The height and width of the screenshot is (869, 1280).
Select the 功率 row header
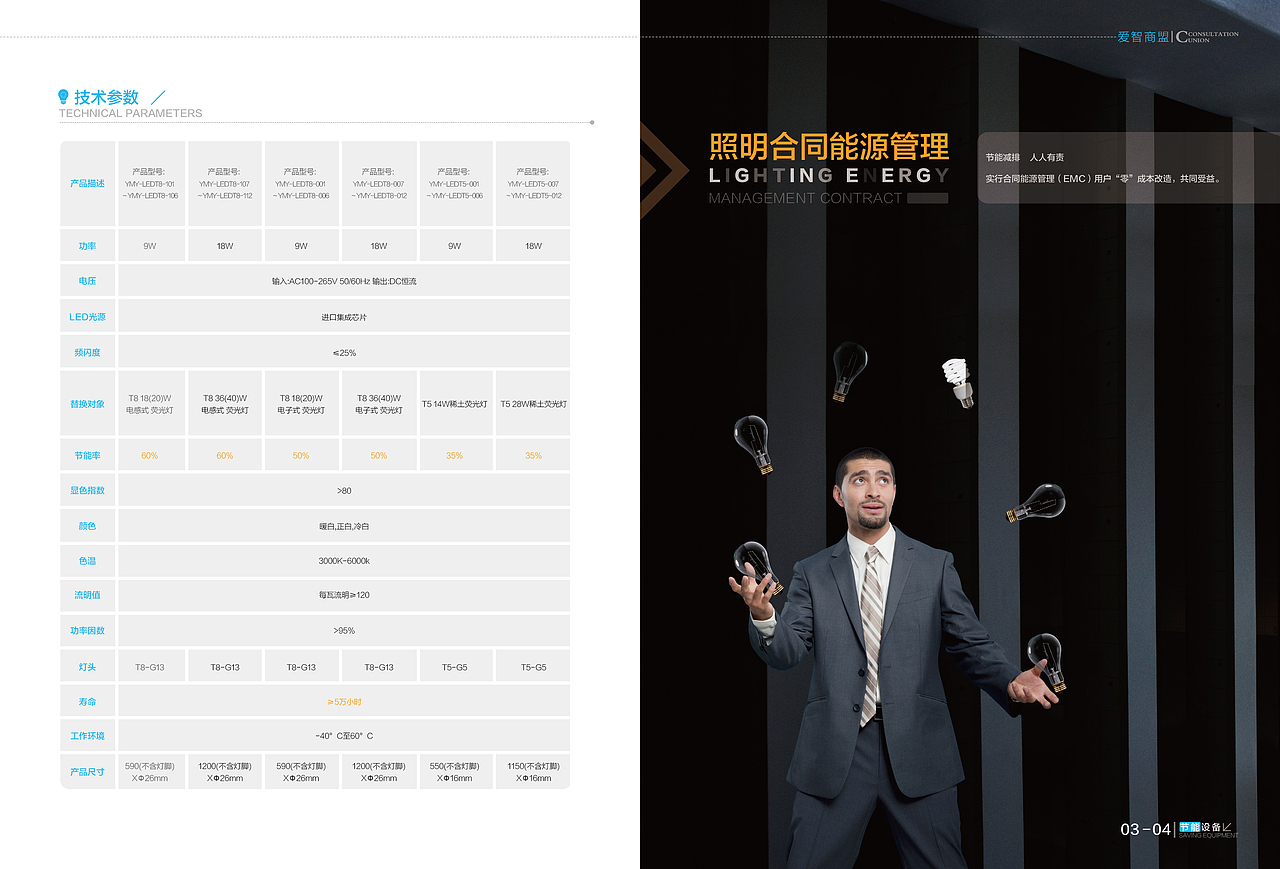pyautogui.click(x=87, y=246)
